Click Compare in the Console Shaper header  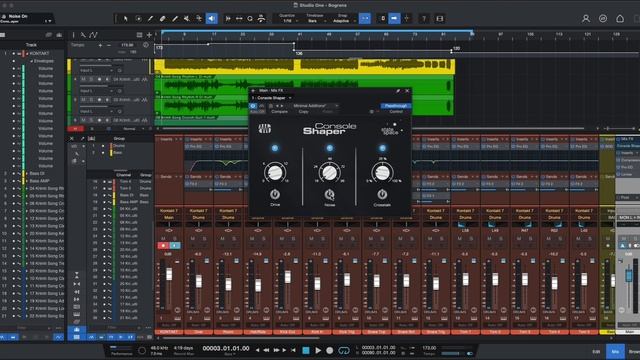[280, 111]
